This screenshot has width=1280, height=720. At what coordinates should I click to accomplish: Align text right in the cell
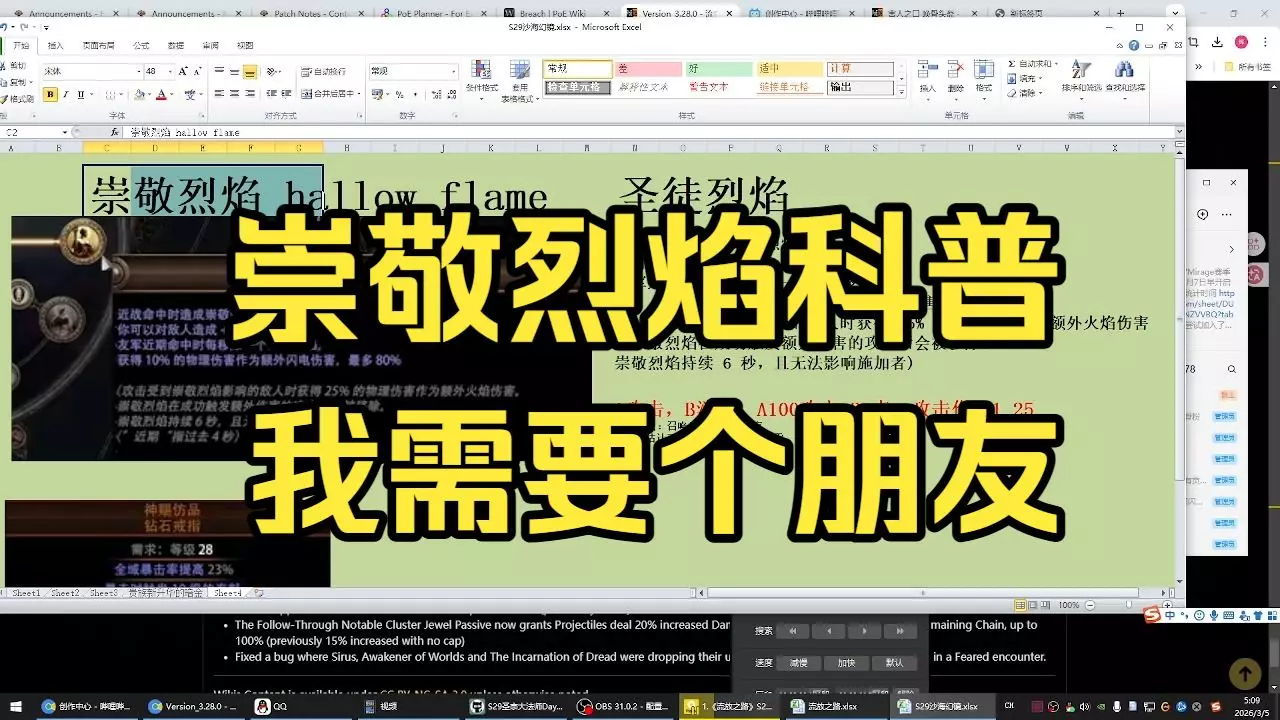point(249,94)
